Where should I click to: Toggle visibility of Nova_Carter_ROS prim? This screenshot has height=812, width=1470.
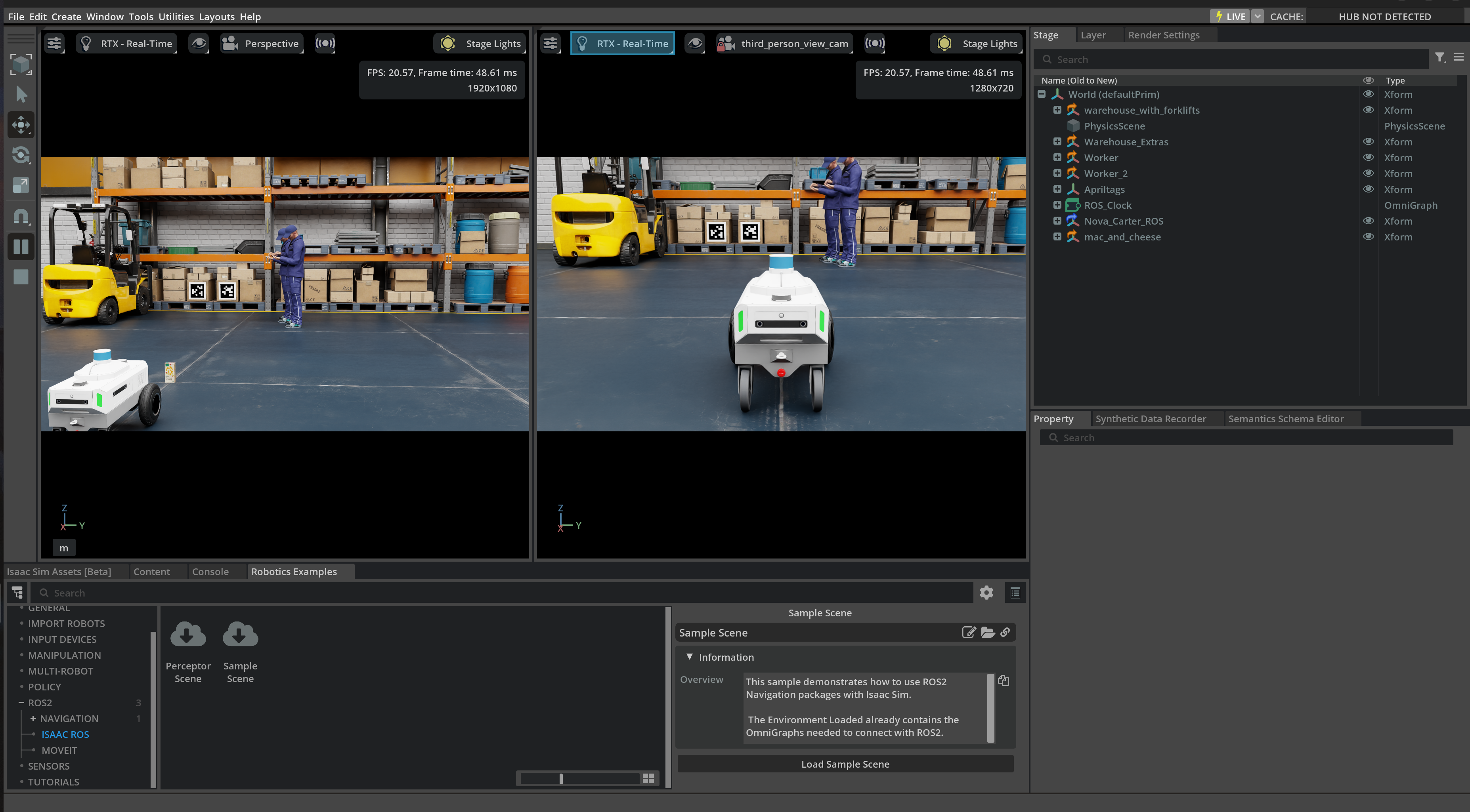click(1369, 221)
